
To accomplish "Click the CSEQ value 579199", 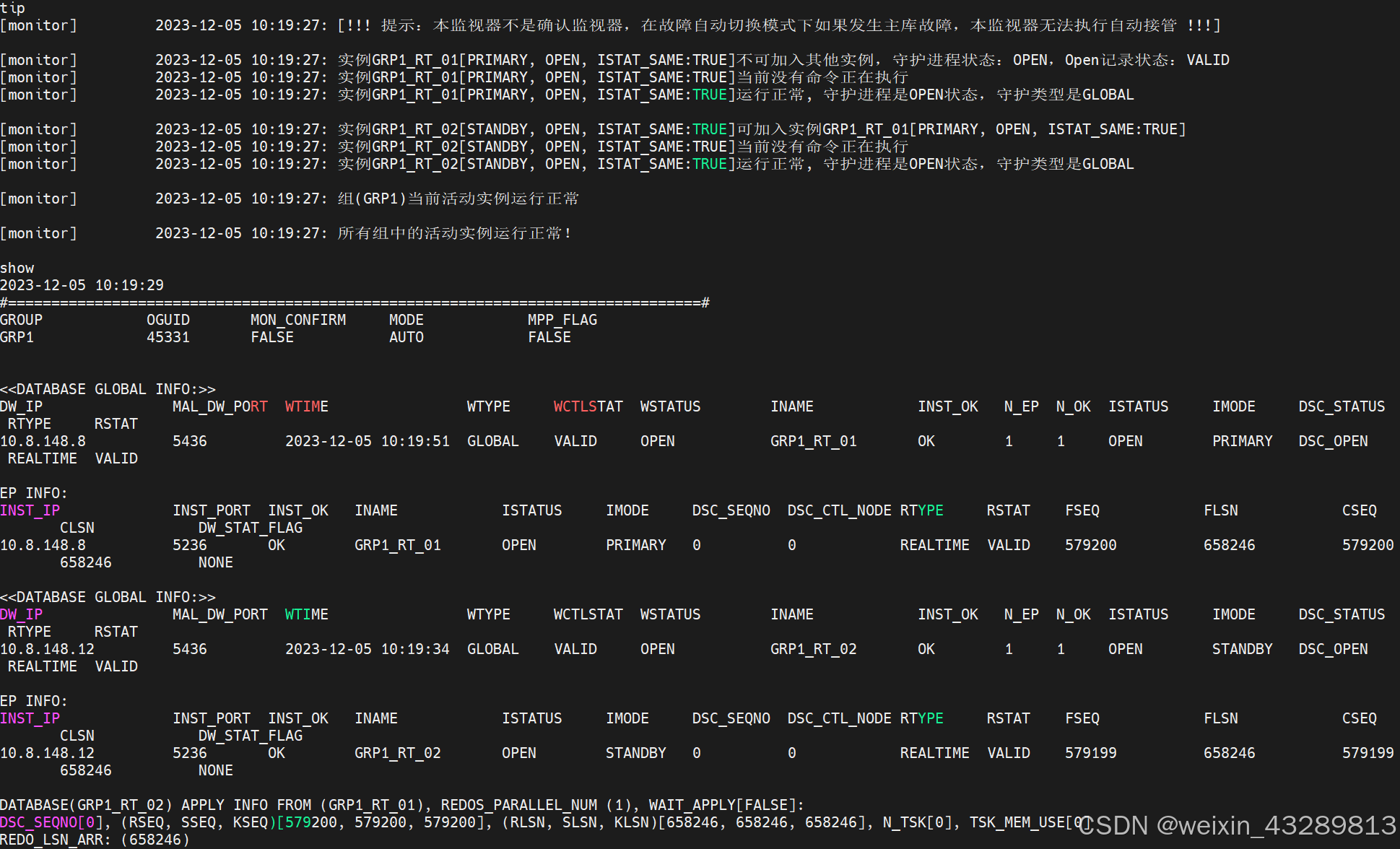I will pyautogui.click(x=1368, y=753).
